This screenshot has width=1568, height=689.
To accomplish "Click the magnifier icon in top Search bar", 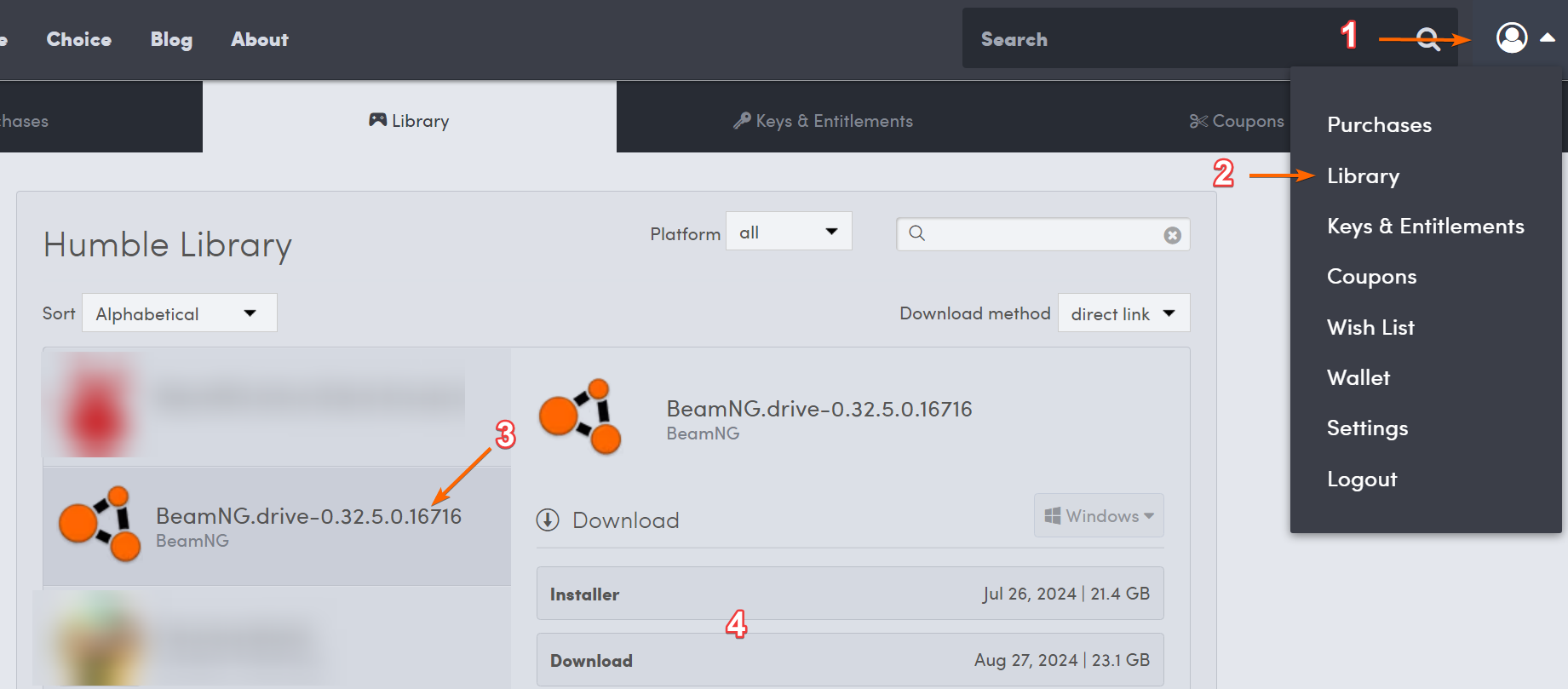I will tap(1428, 39).
